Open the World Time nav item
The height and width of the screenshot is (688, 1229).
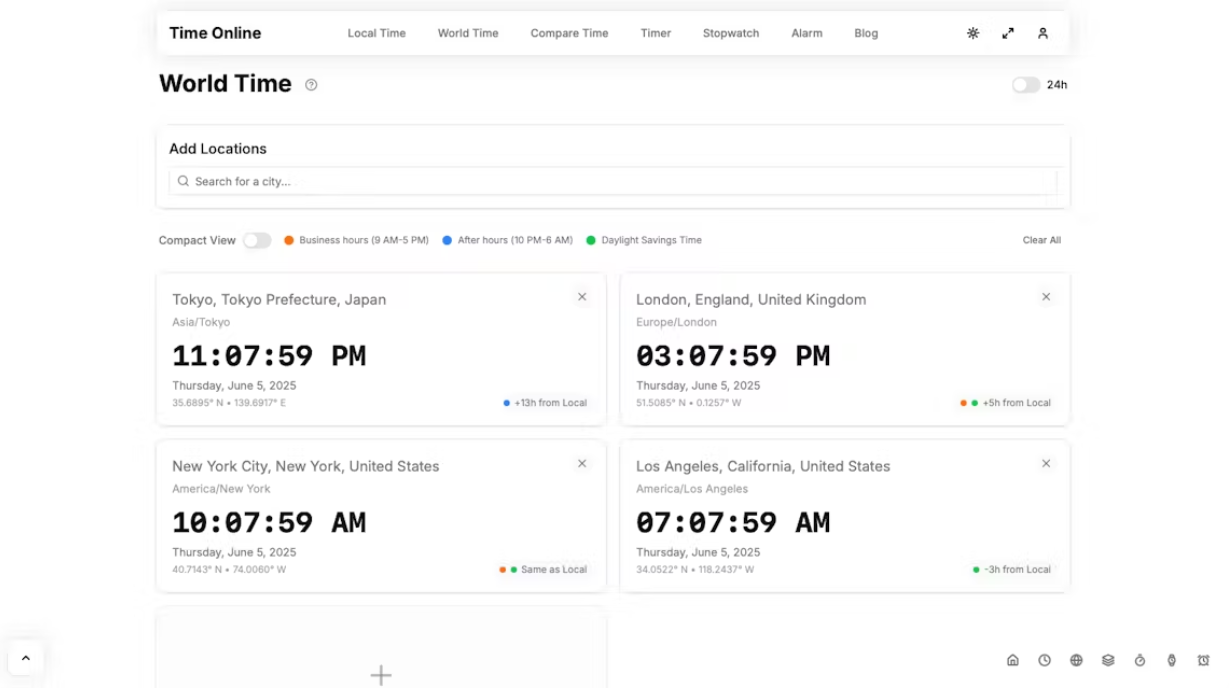pyautogui.click(x=468, y=33)
